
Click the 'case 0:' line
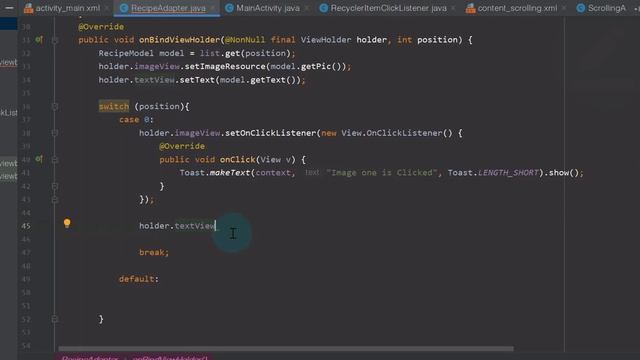click(x=136, y=120)
